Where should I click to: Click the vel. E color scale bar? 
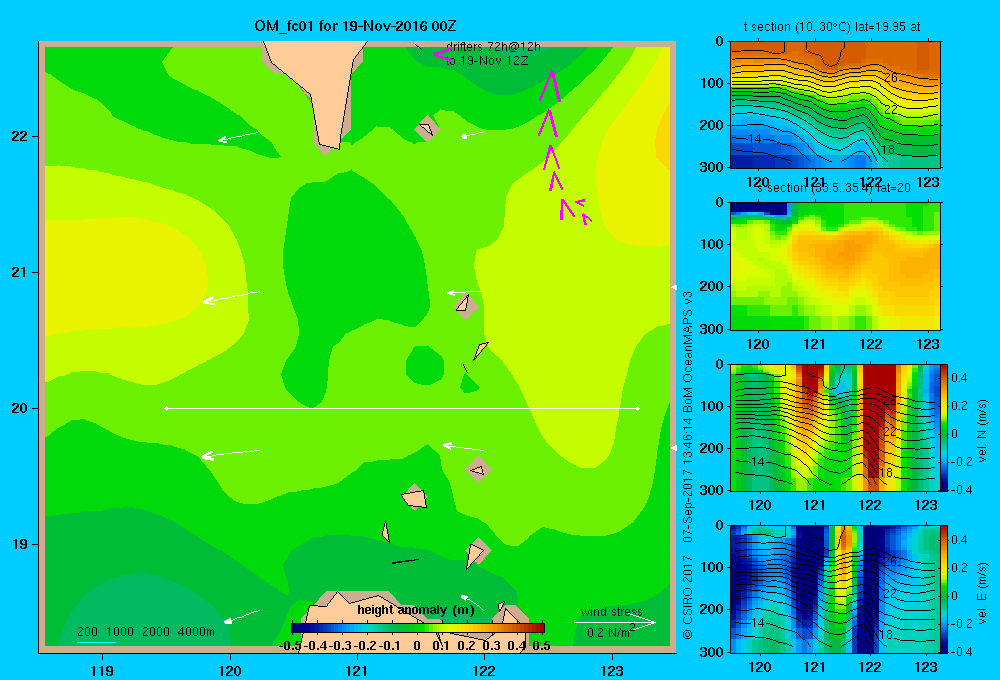(945, 589)
